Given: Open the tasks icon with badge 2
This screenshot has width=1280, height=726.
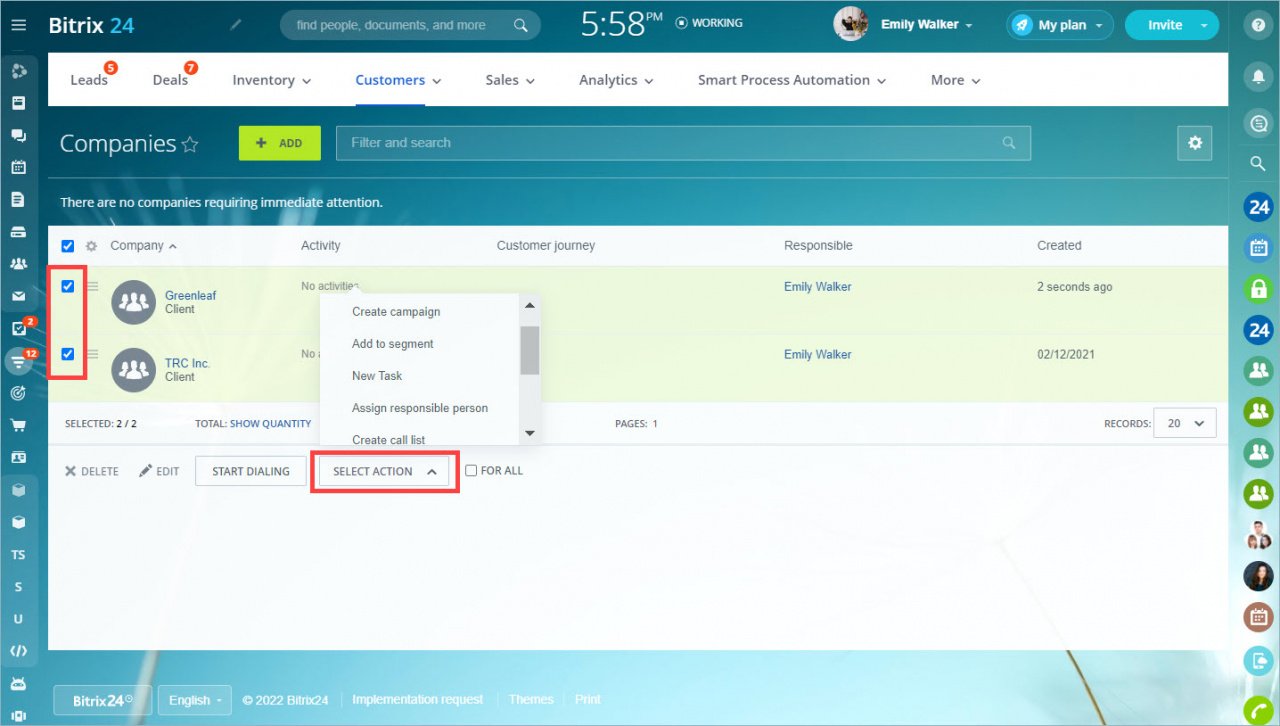Looking at the screenshot, I should (x=18, y=328).
